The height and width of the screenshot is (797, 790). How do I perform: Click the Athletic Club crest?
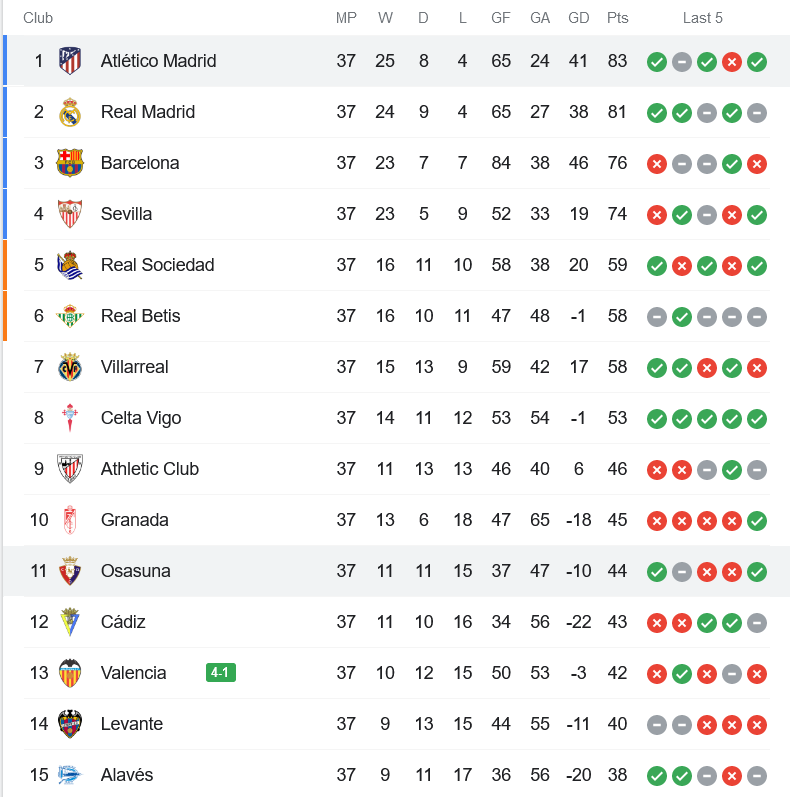coord(70,469)
